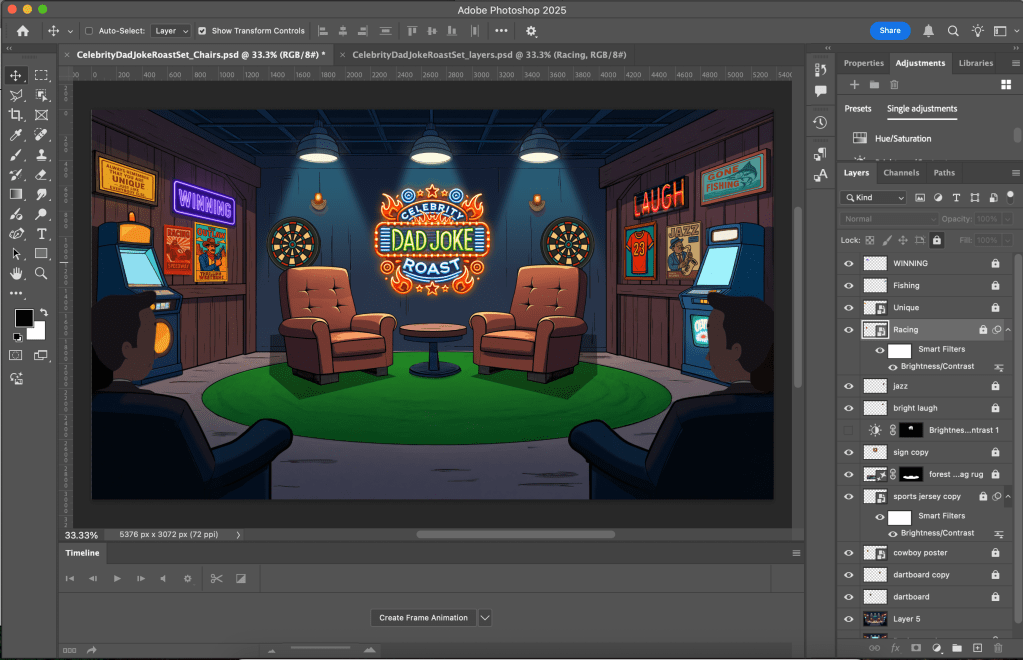Select the Gradient tool
The height and width of the screenshot is (660, 1023).
pyautogui.click(x=16, y=194)
